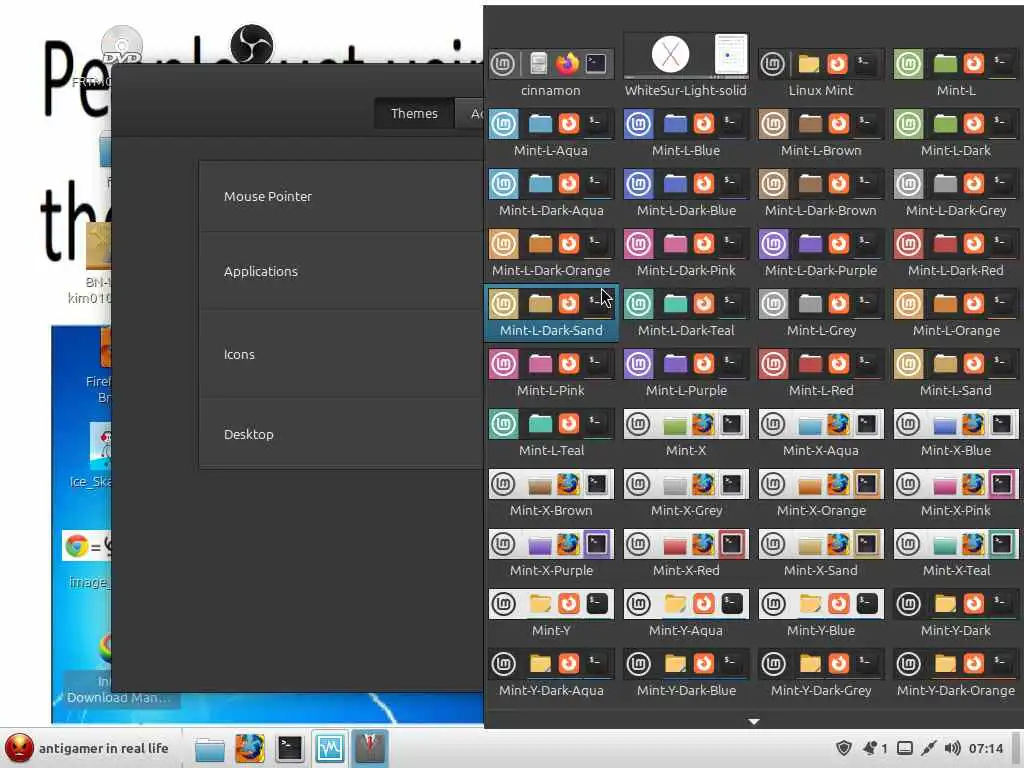Pick the Linux Mint theme
Viewport: 1024px width, 768px height.
(821, 64)
